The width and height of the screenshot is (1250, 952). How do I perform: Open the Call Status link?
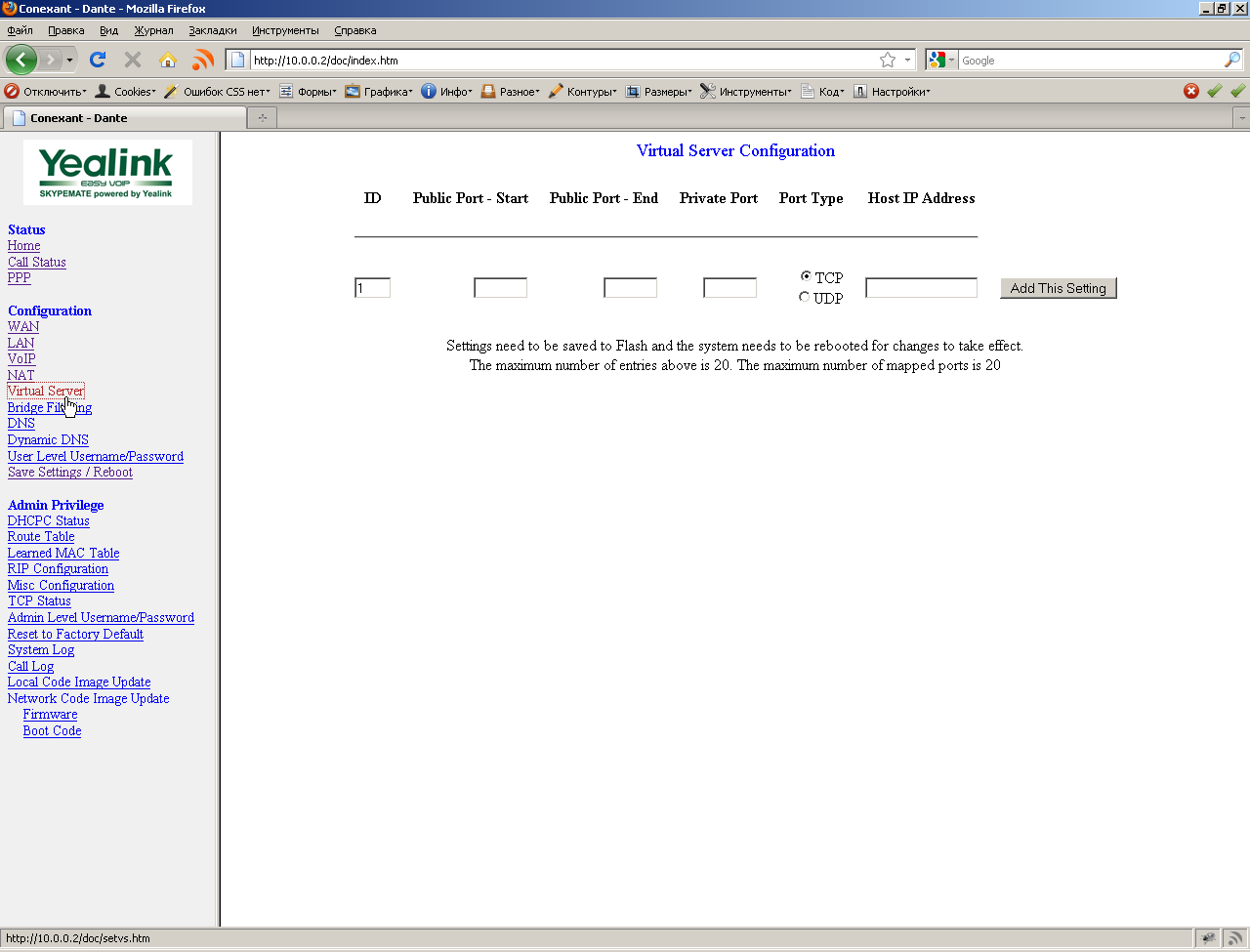pyautogui.click(x=37, y=262)
